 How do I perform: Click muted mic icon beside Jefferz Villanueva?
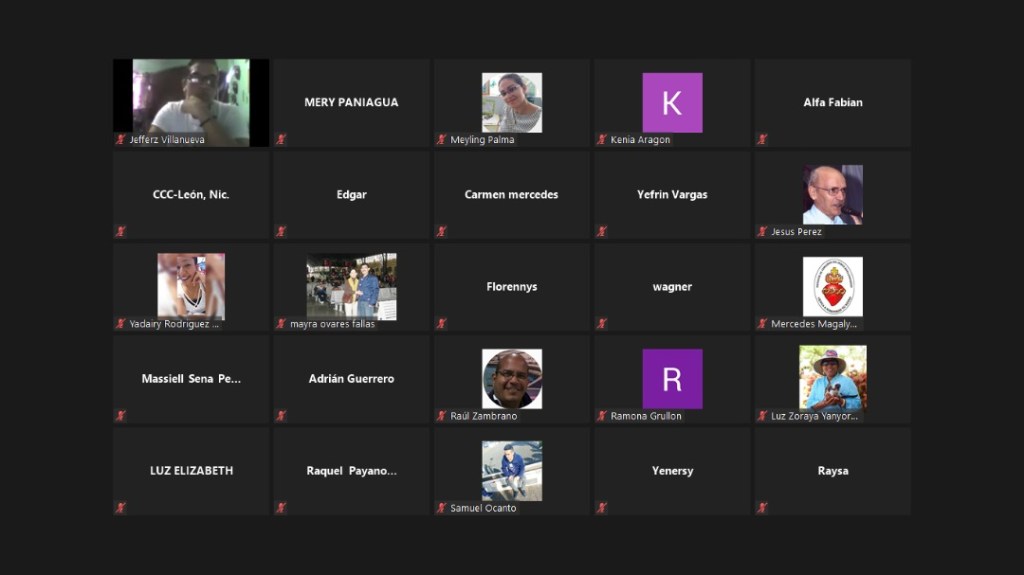tap(120, 140)
